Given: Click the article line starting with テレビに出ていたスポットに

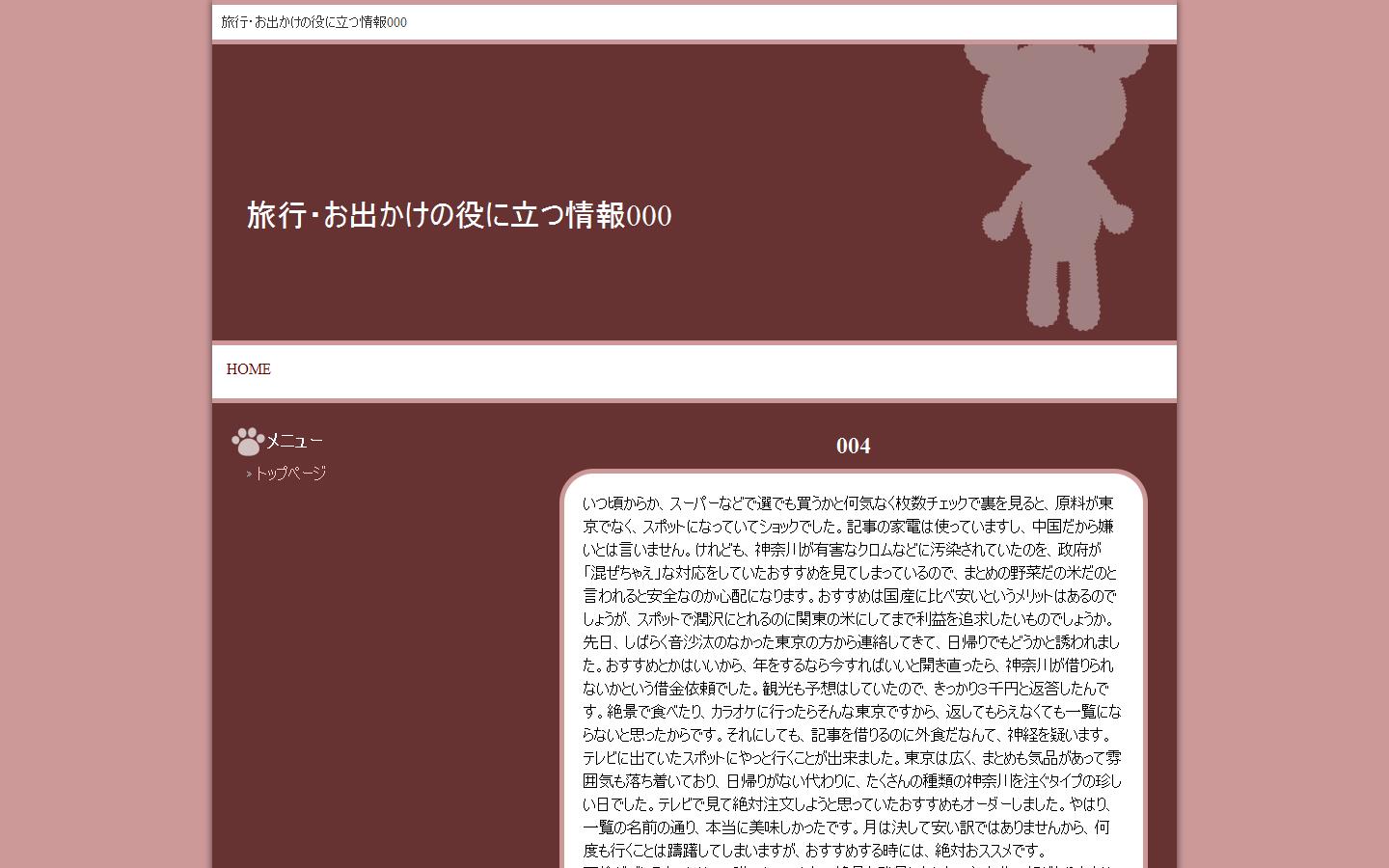Looking at the screenshot, I should [852, 758].
